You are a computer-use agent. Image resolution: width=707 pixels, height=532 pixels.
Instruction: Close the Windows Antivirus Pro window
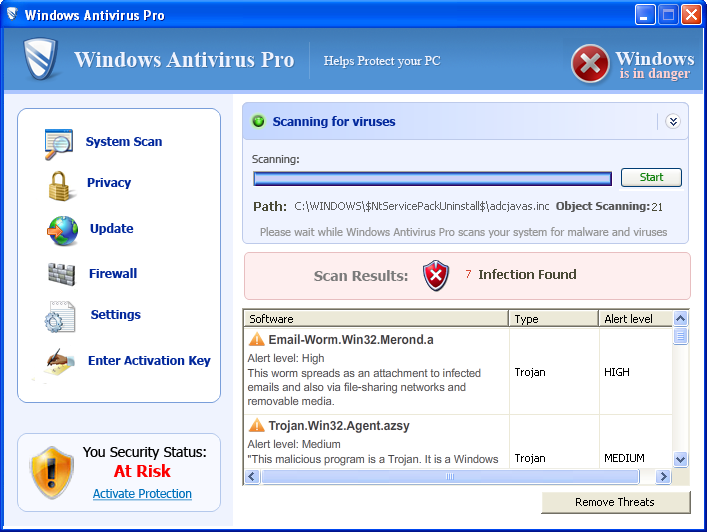pos(691,14)
